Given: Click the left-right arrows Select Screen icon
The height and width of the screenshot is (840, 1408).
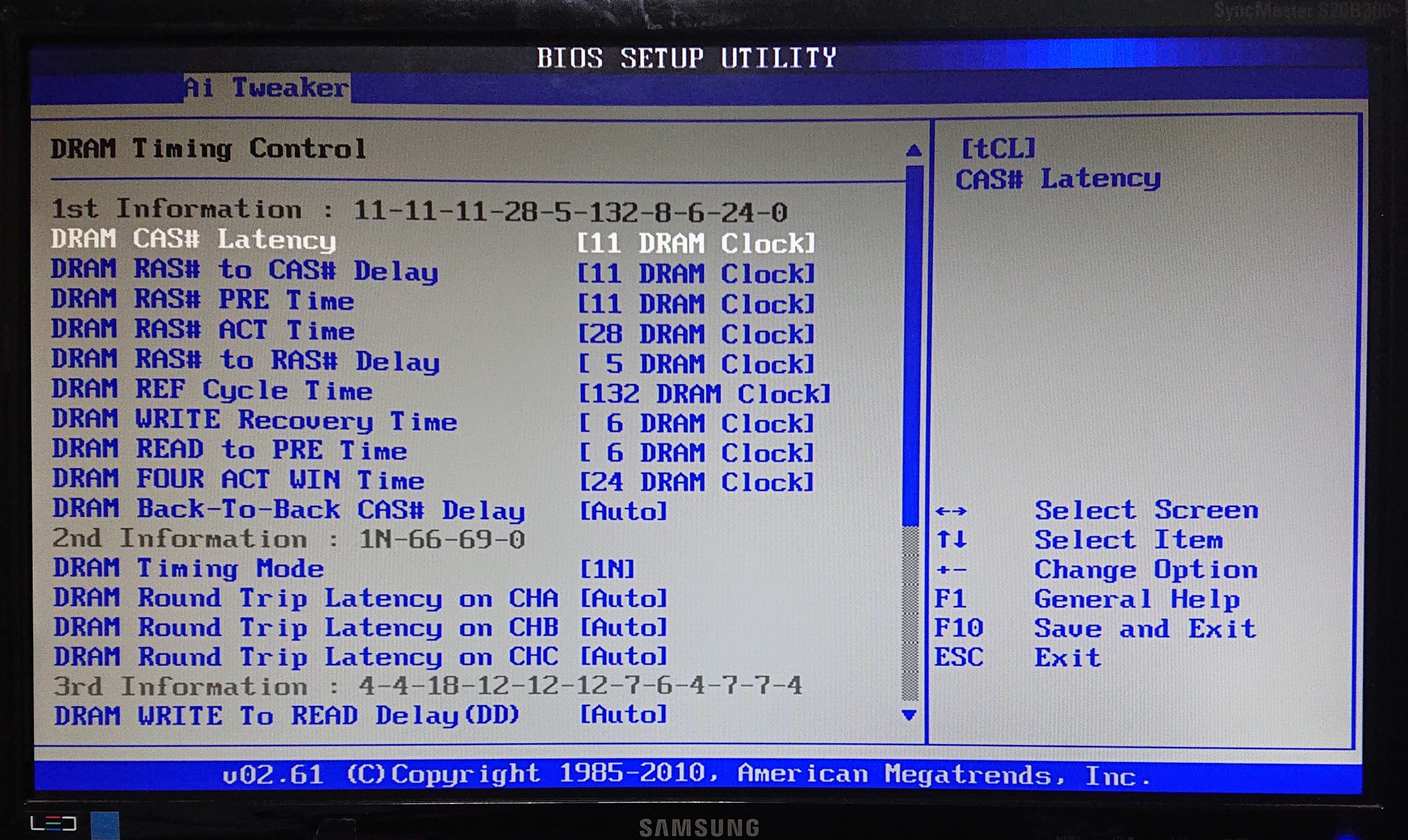Looking at the screenshot, I should pyautogui.click(x=951, y=511).
